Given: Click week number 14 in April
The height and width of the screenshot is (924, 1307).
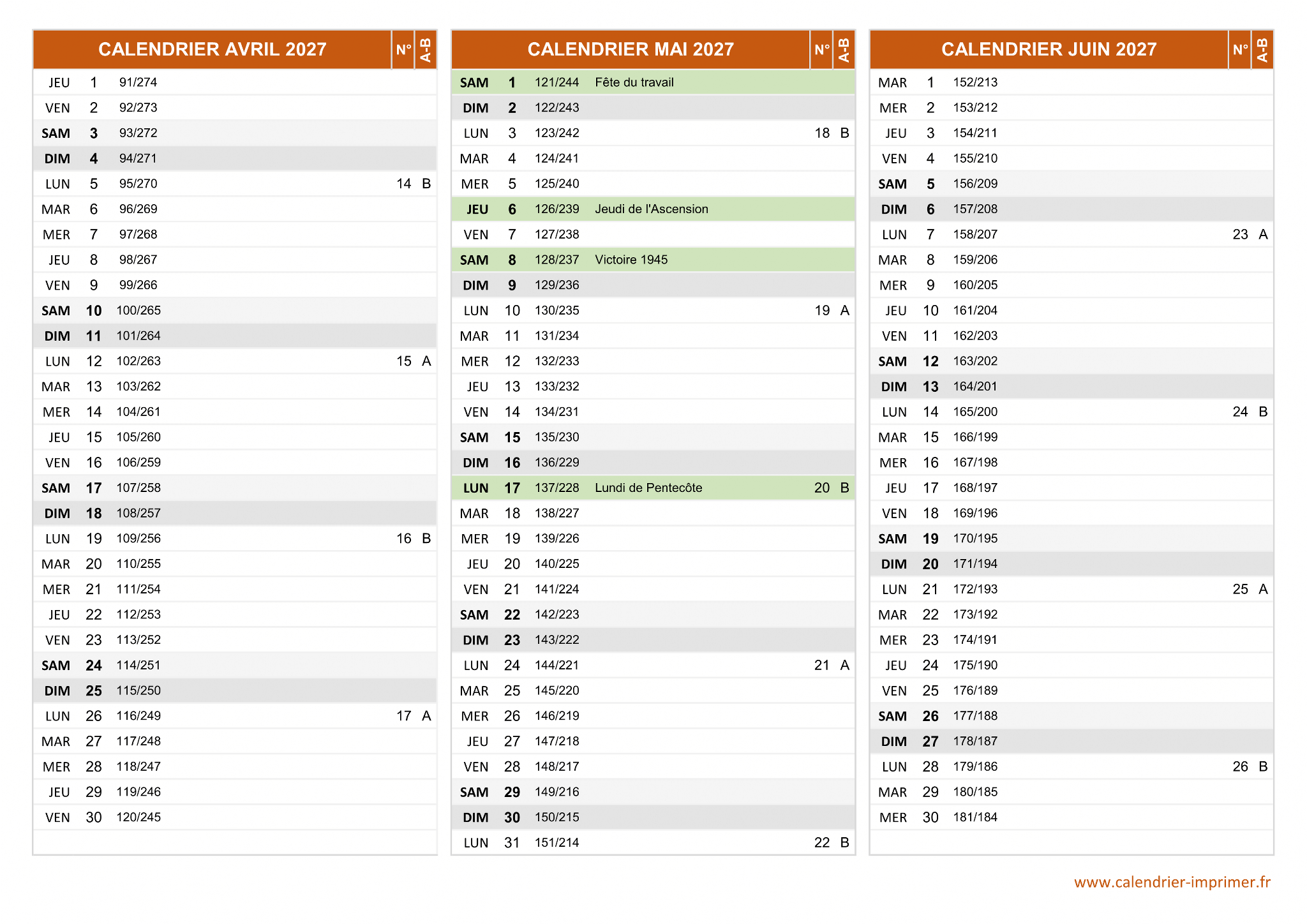Looking at the screenshot, I should coord(403,184).
